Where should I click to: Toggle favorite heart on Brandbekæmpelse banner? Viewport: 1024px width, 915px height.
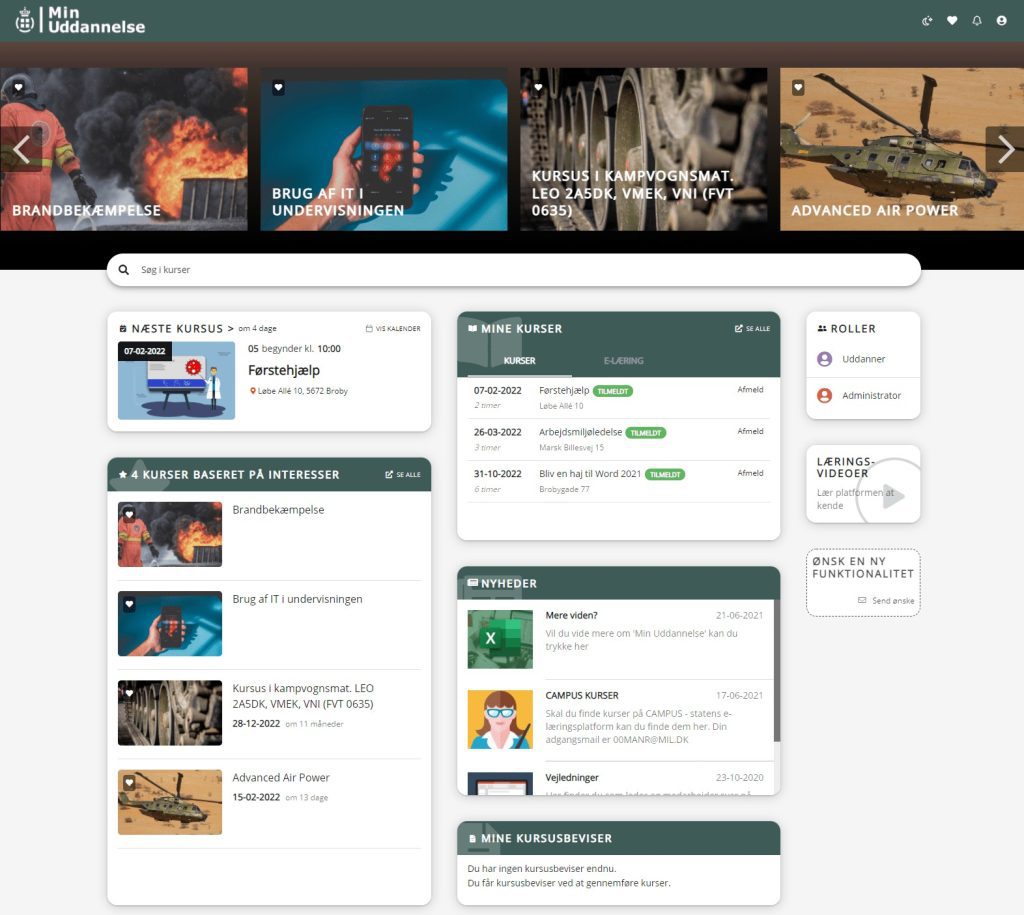(18, 88)
